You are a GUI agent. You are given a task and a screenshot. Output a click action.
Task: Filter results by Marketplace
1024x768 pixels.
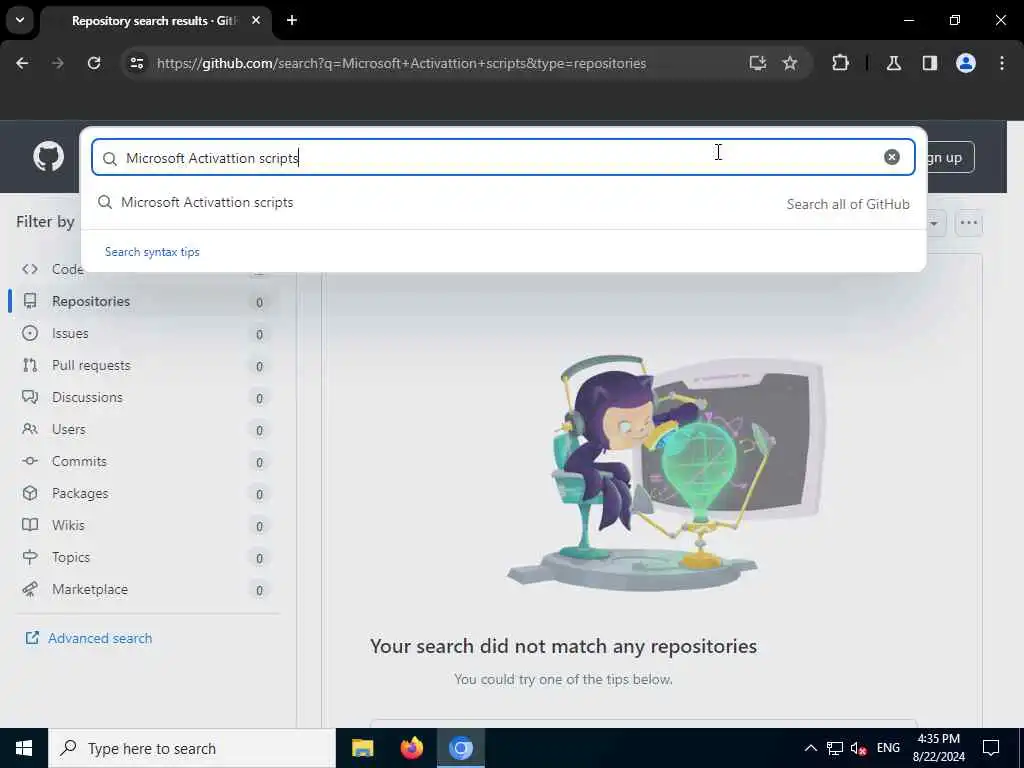coord(145,589)
